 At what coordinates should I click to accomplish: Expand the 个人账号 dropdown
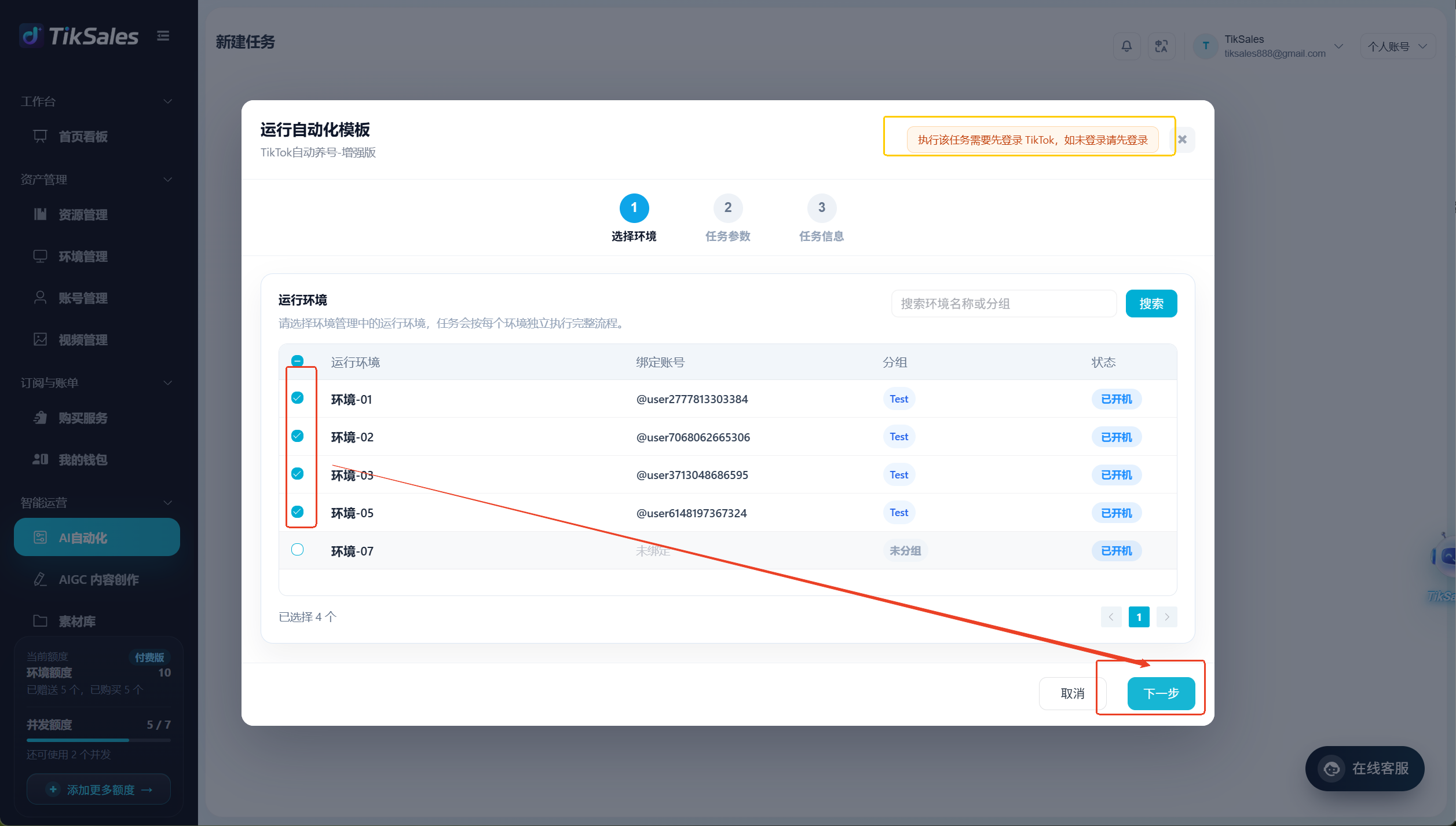click(x=1397, y=46)
